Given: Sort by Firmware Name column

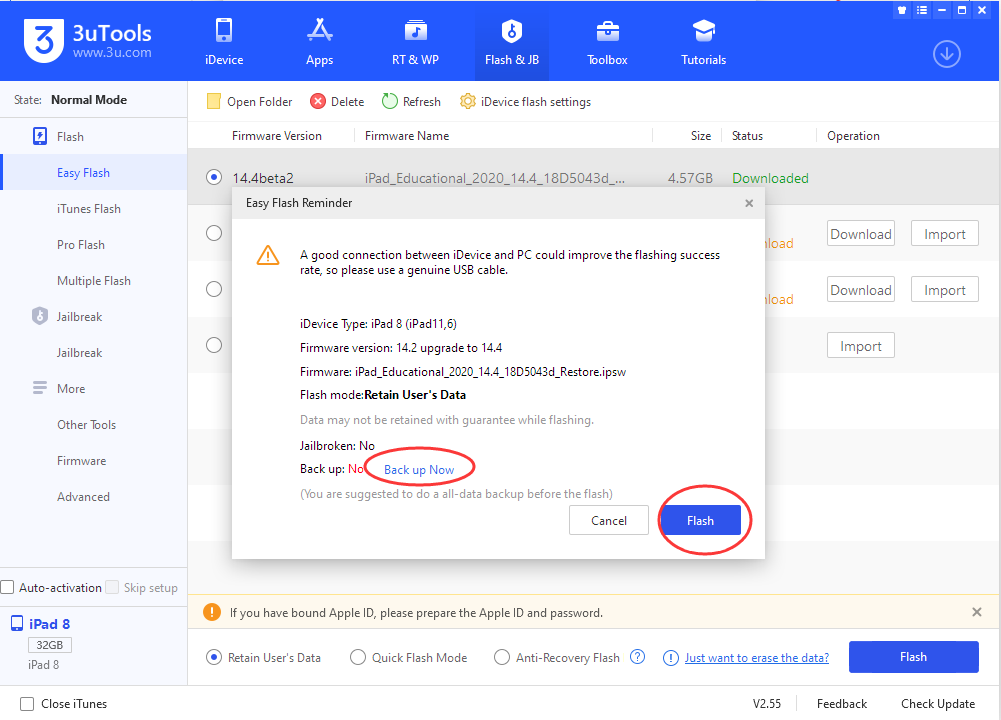Looking at the screenshot, I should [x=407, y=135].
